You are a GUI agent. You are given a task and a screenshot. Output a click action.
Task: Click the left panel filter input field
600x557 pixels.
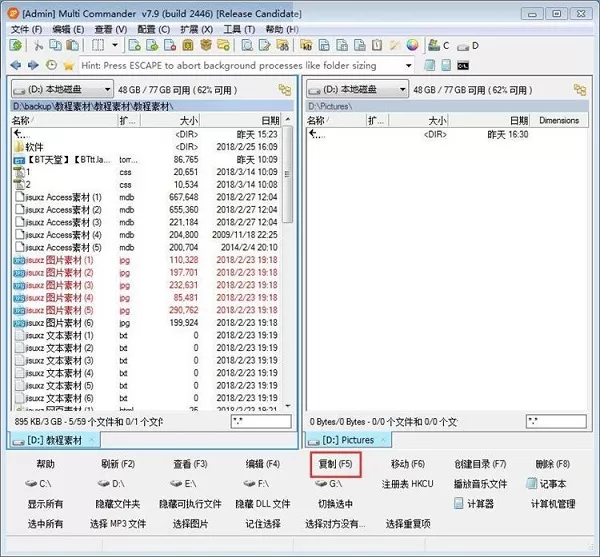click(261, 422)
